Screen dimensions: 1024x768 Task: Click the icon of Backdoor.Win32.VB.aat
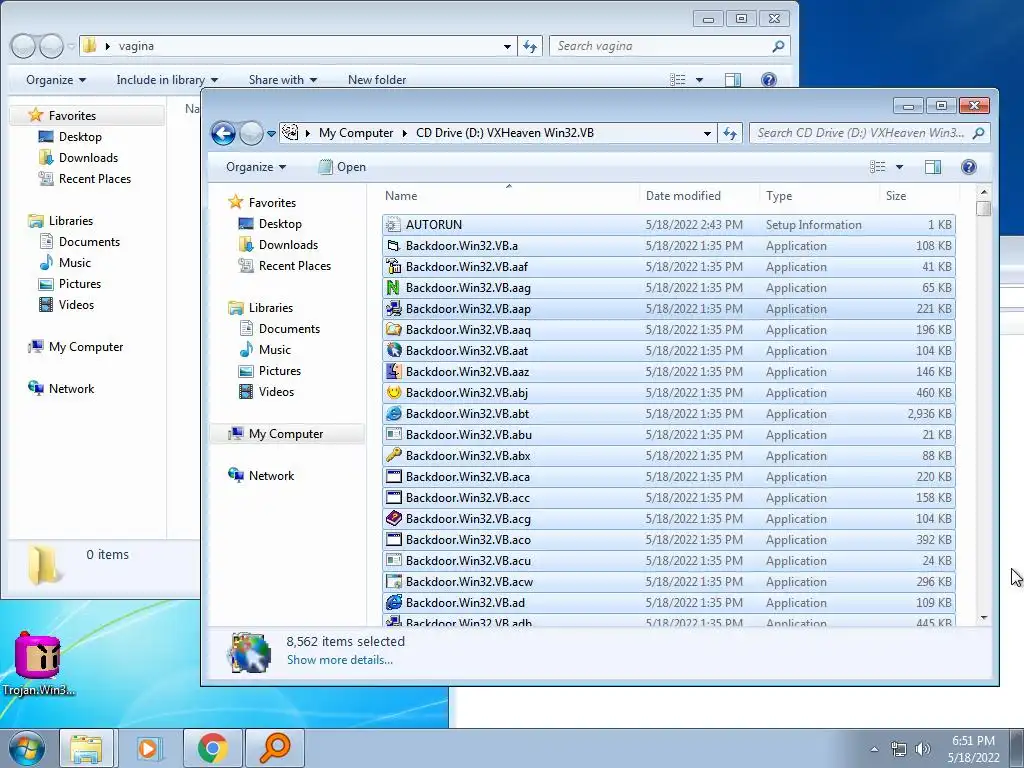pos(392,351)
